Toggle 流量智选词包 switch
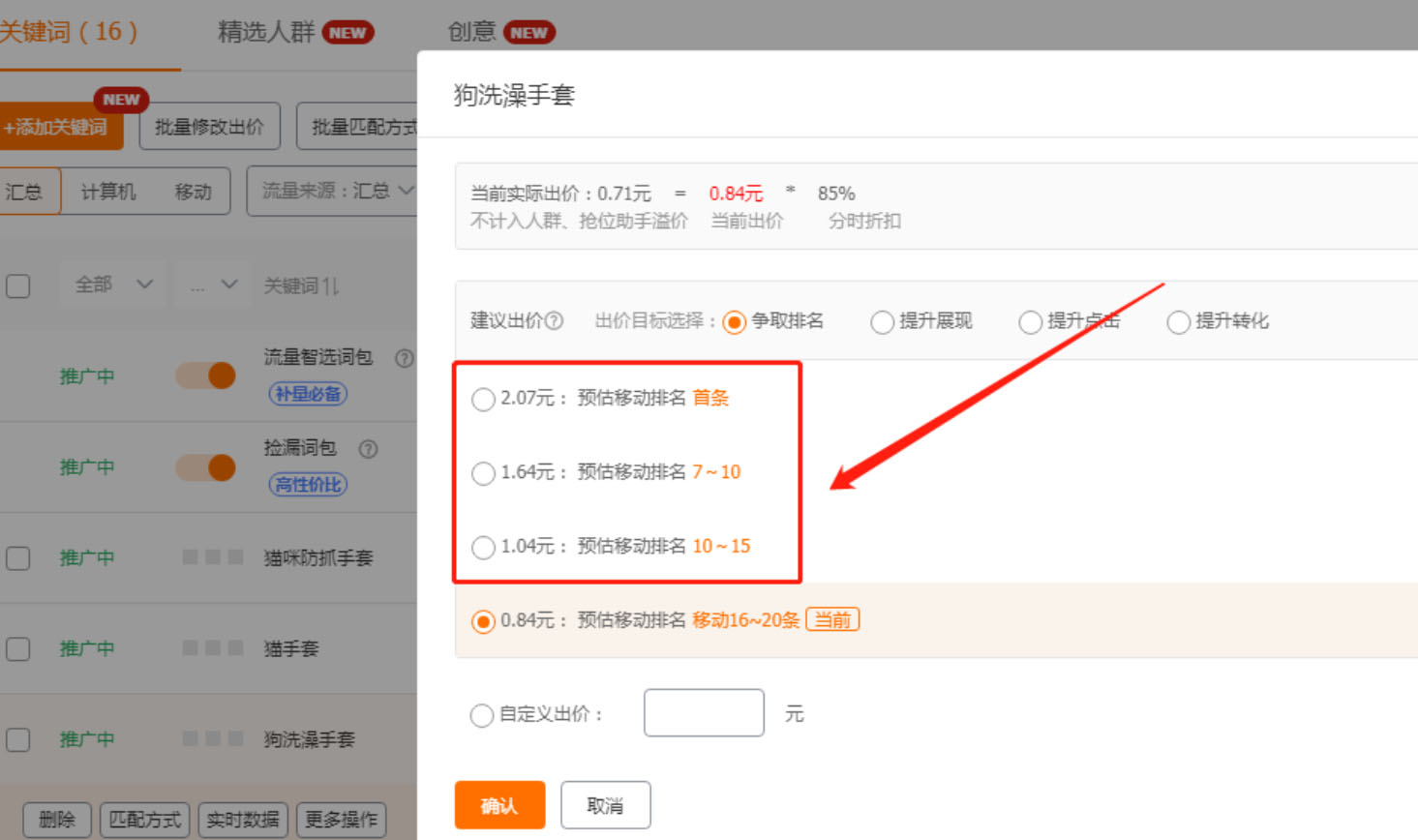The image size is (1418, 840). (x=206, y=375)
